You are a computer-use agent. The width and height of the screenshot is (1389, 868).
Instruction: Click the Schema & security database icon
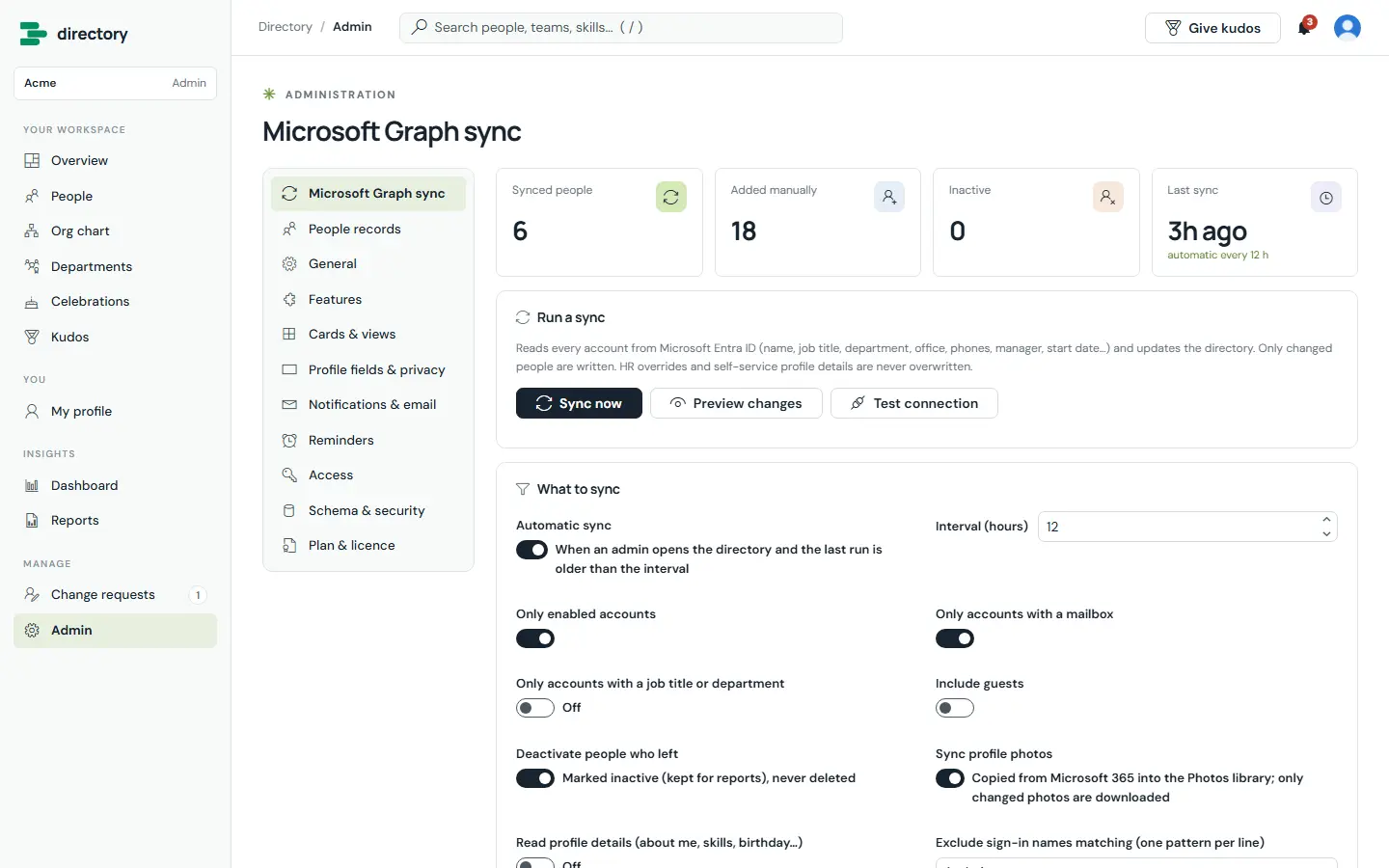pyautogui.click(x=289, y=510)
